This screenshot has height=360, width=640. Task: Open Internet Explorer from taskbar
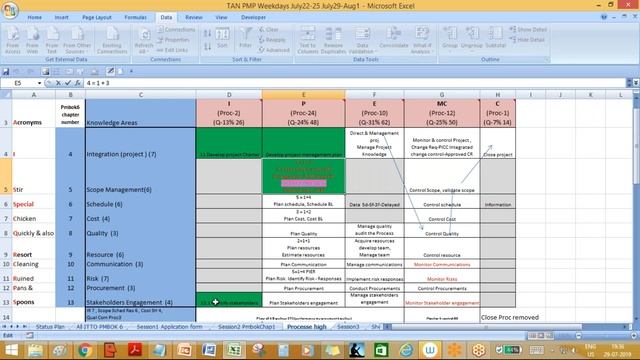[406, 350]
